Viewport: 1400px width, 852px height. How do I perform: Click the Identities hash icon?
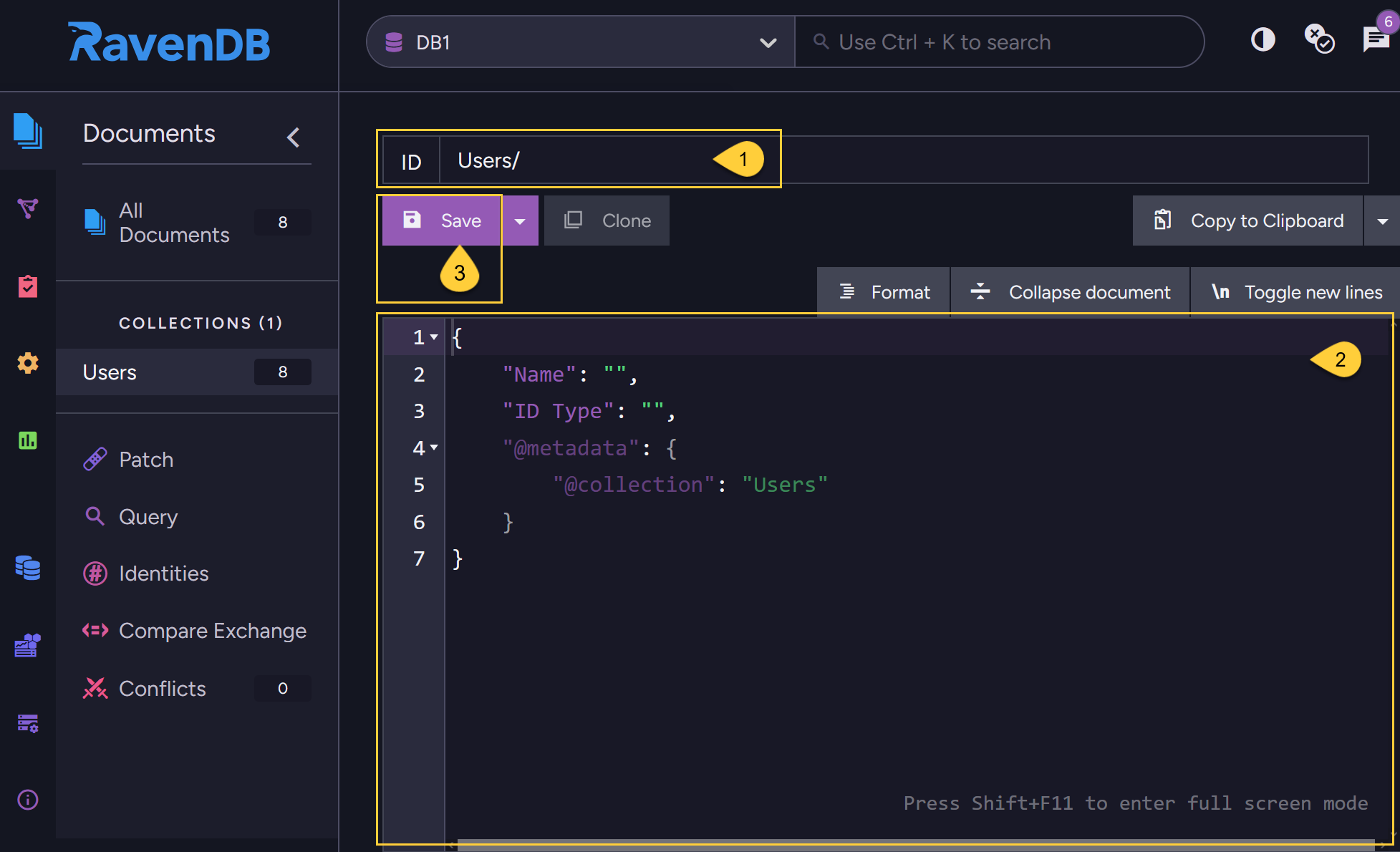pos(95,573)
